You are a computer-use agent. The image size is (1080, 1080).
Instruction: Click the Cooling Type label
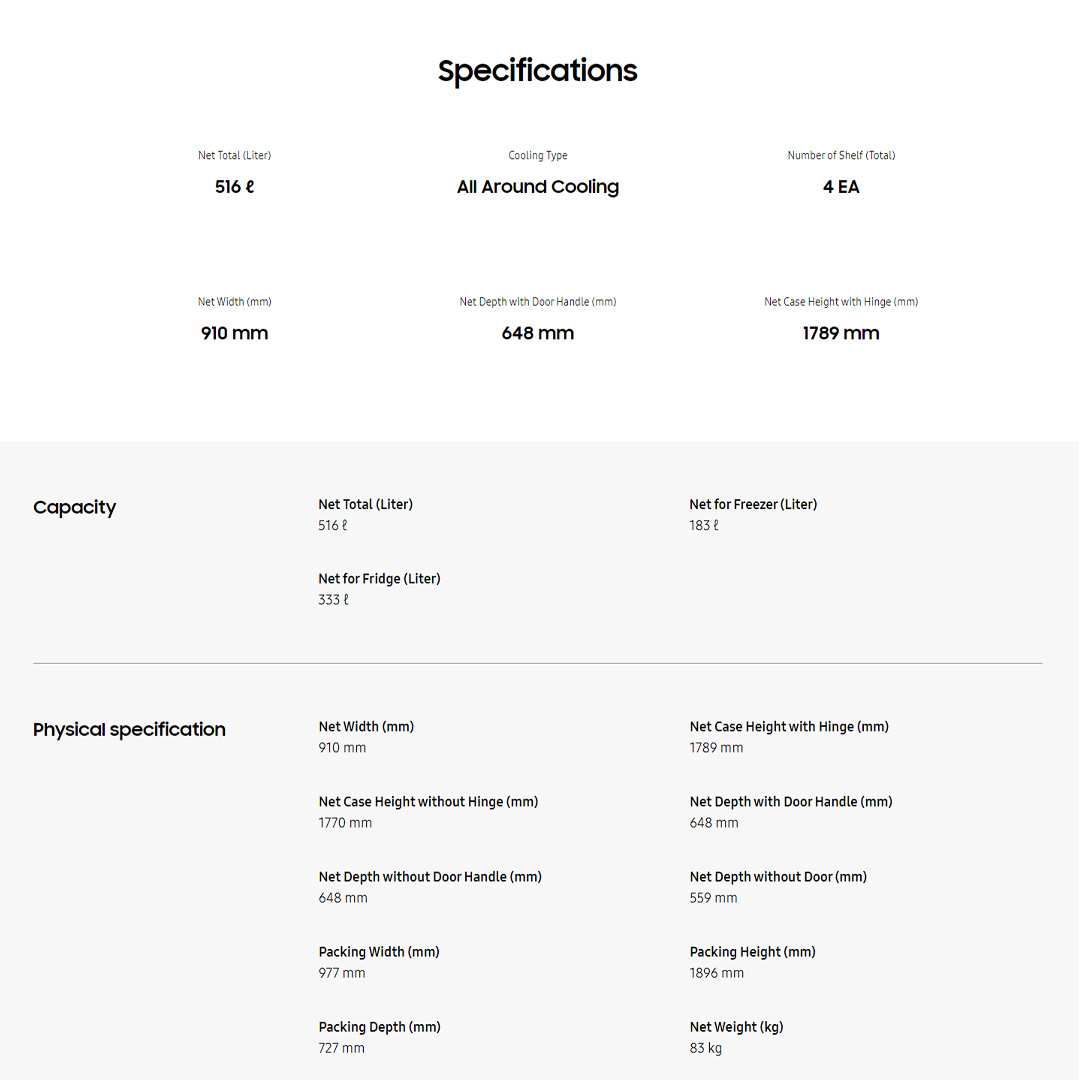(538, 156)
